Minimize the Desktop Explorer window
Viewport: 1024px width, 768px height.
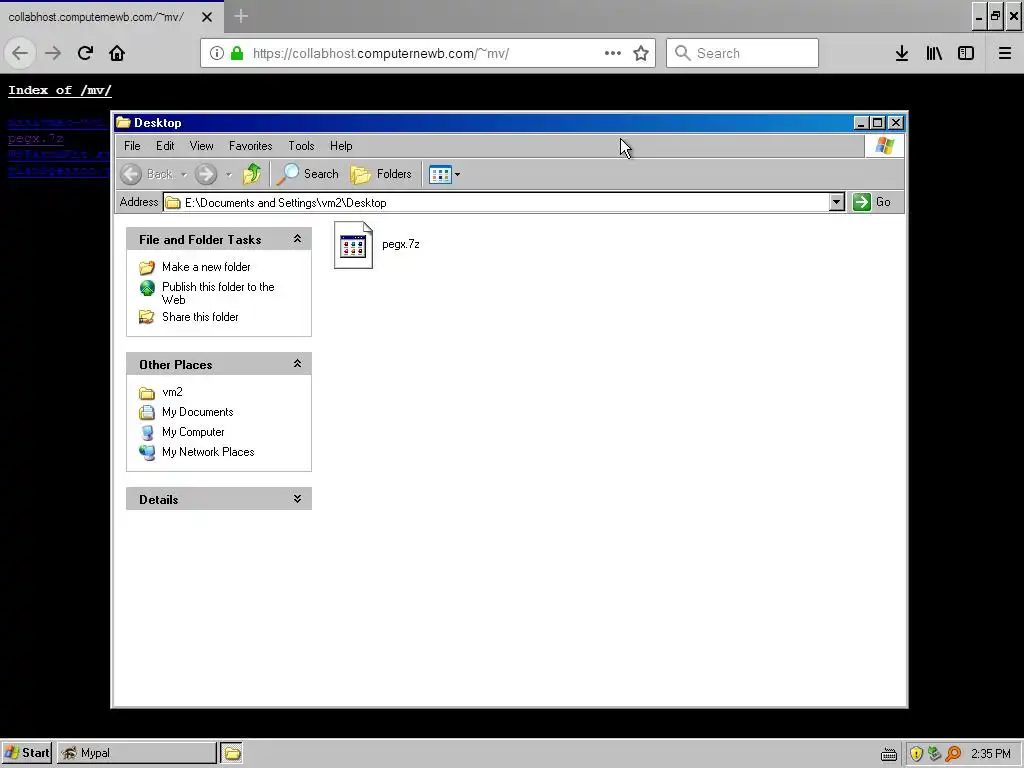point(861,123)
